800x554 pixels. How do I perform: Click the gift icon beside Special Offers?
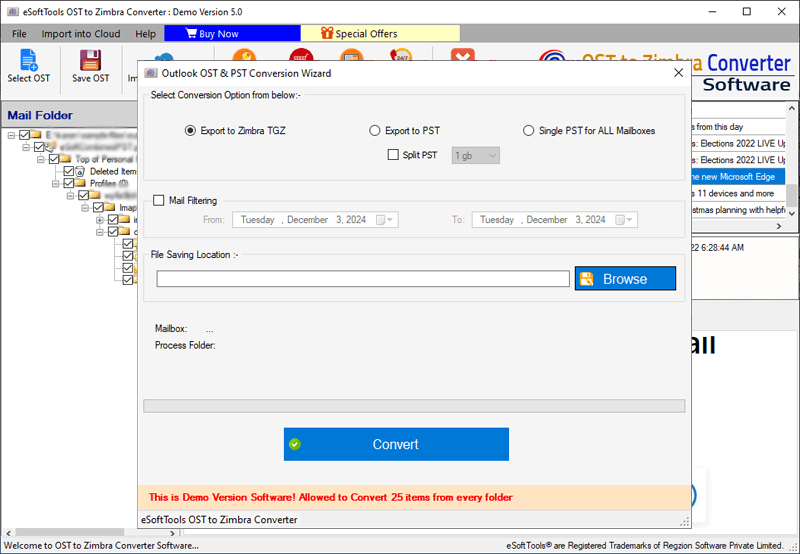coord(327,33)
